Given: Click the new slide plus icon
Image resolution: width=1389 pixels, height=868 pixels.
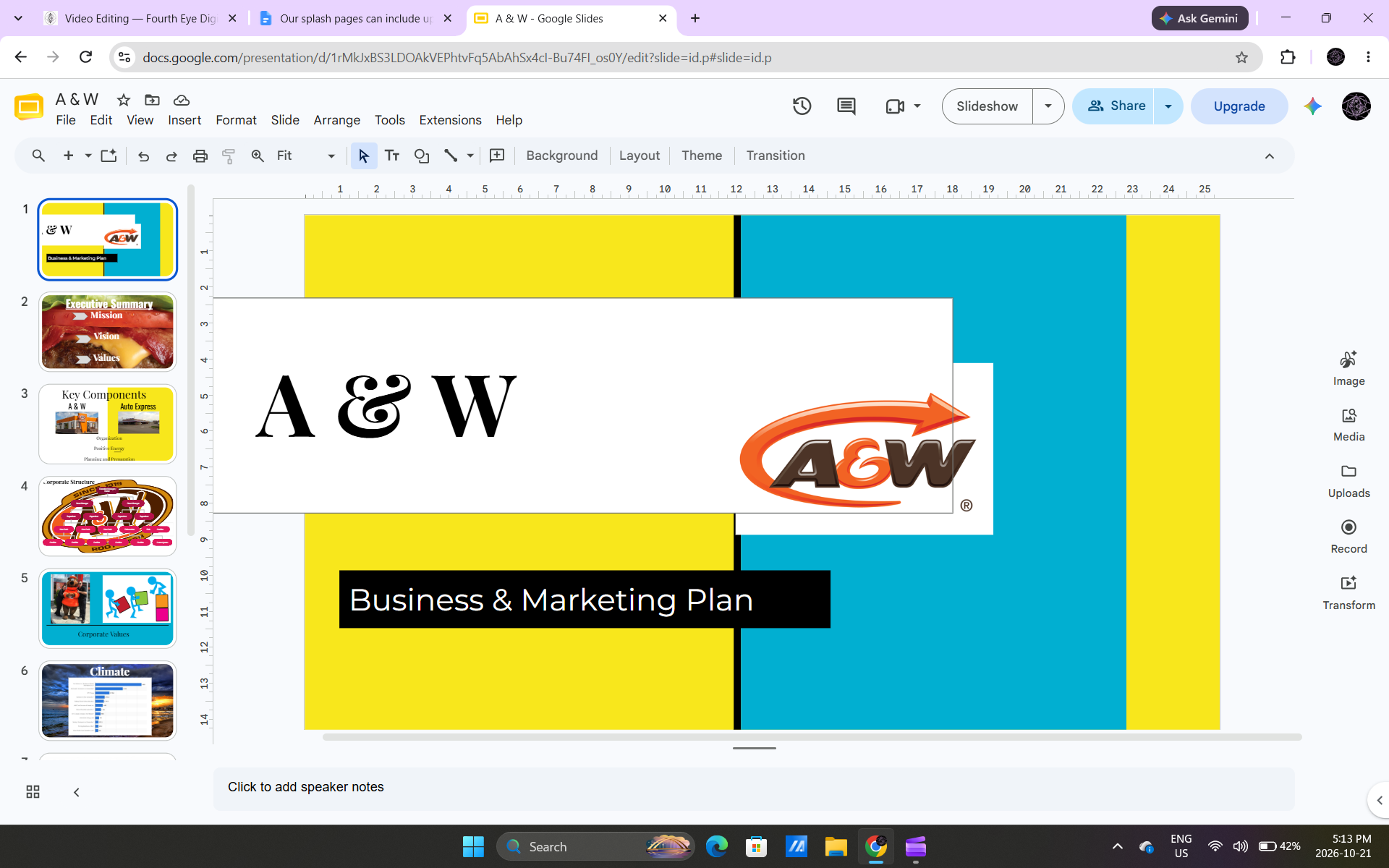Looking at the screenshot, I should (x=68, y=156).
